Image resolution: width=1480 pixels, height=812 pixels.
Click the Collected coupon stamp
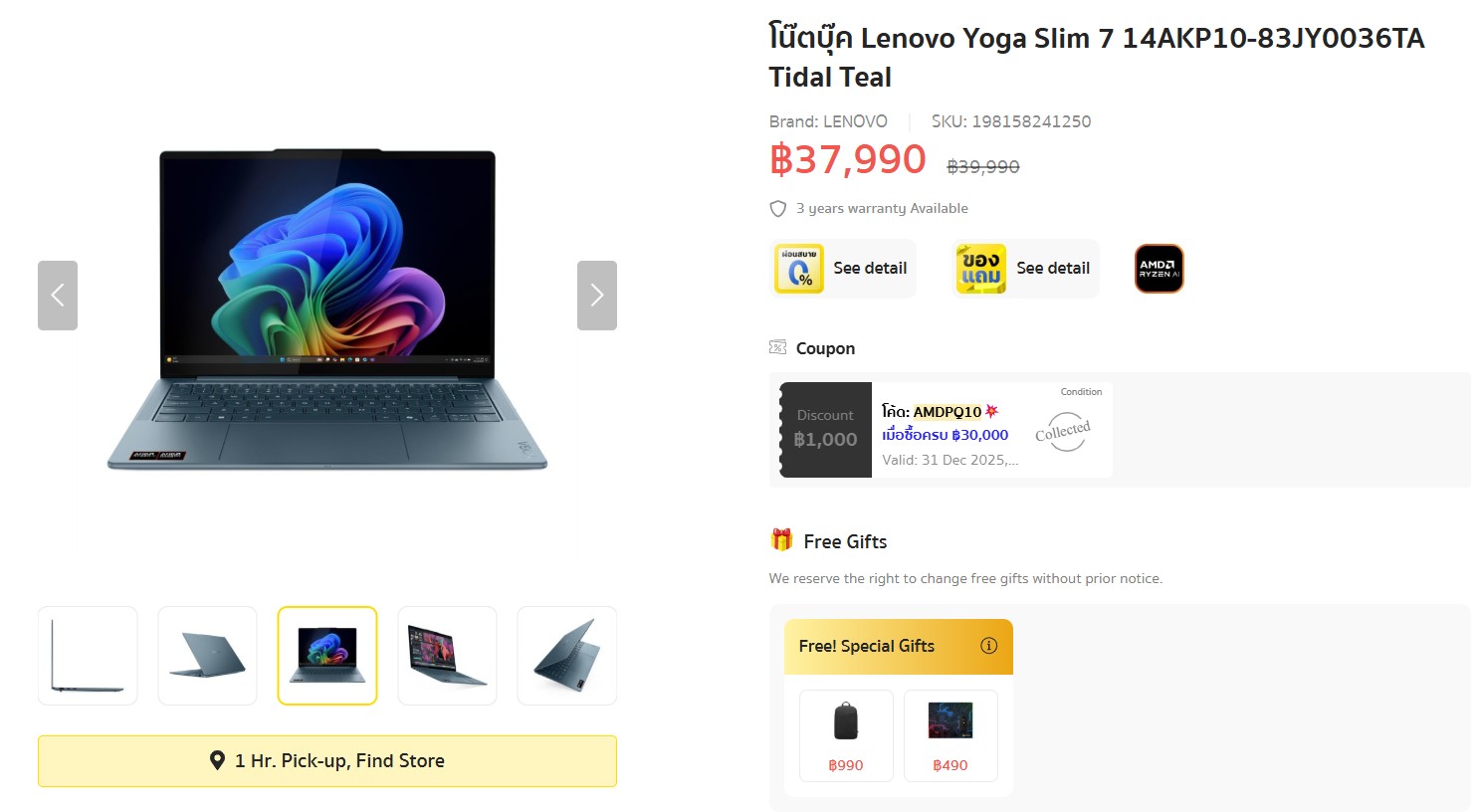(x=1063, y=432)
